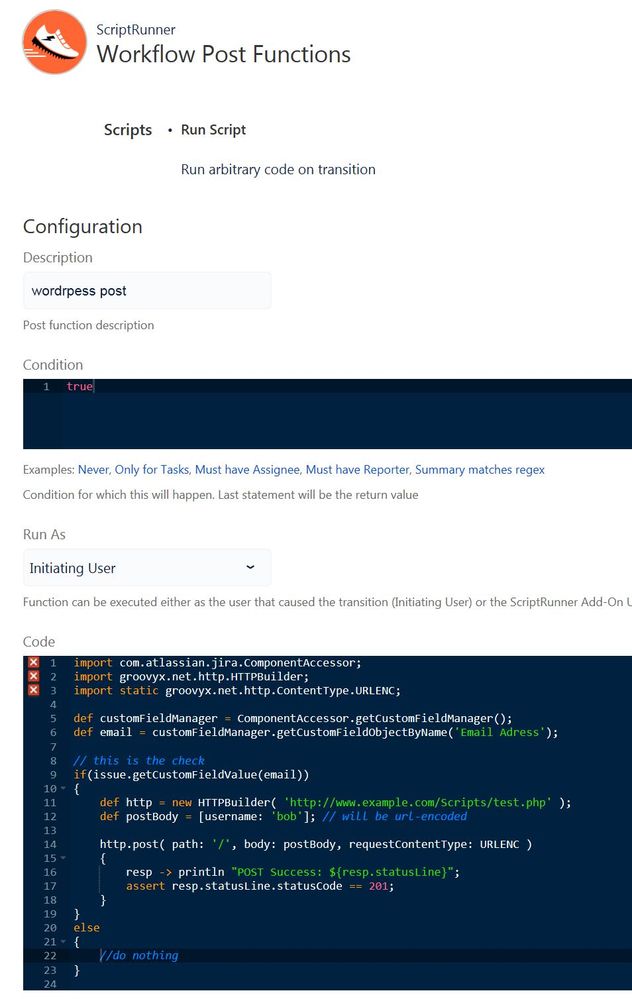
Task: Select the Only for Tasks example link
Action: [152, 470]
